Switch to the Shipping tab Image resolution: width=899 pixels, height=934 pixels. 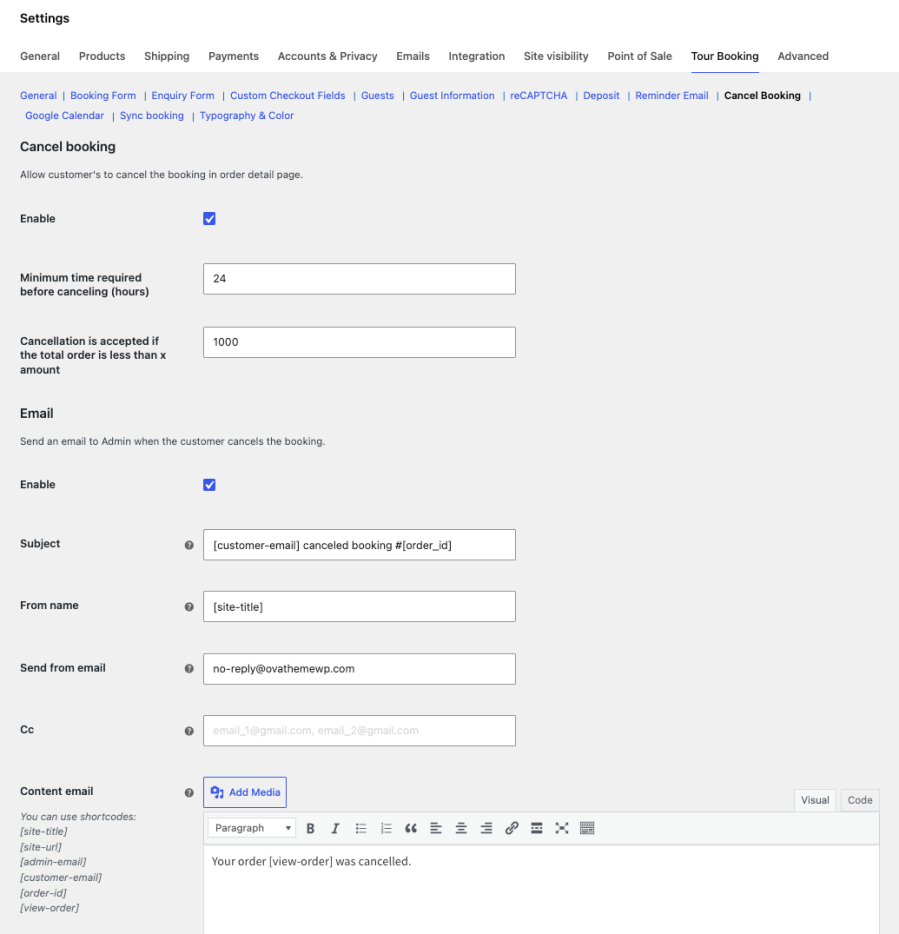167,56
